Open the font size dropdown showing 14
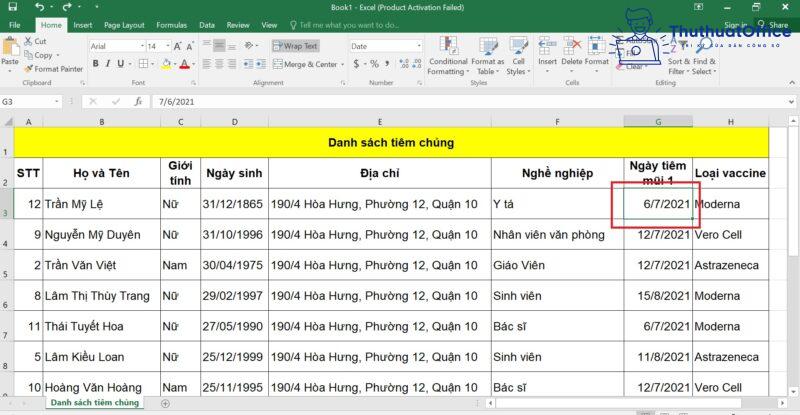Image resolution: width=800 pixels, height=415 pixels. 168,46
